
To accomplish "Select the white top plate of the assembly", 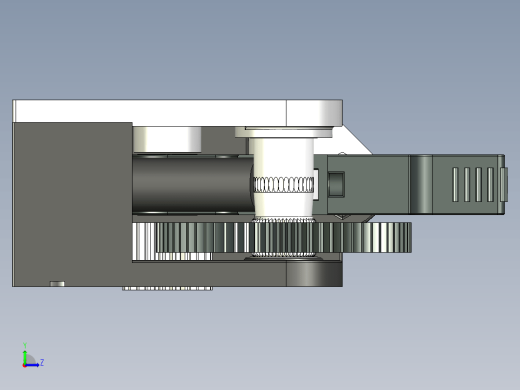I will coord(177,112).
